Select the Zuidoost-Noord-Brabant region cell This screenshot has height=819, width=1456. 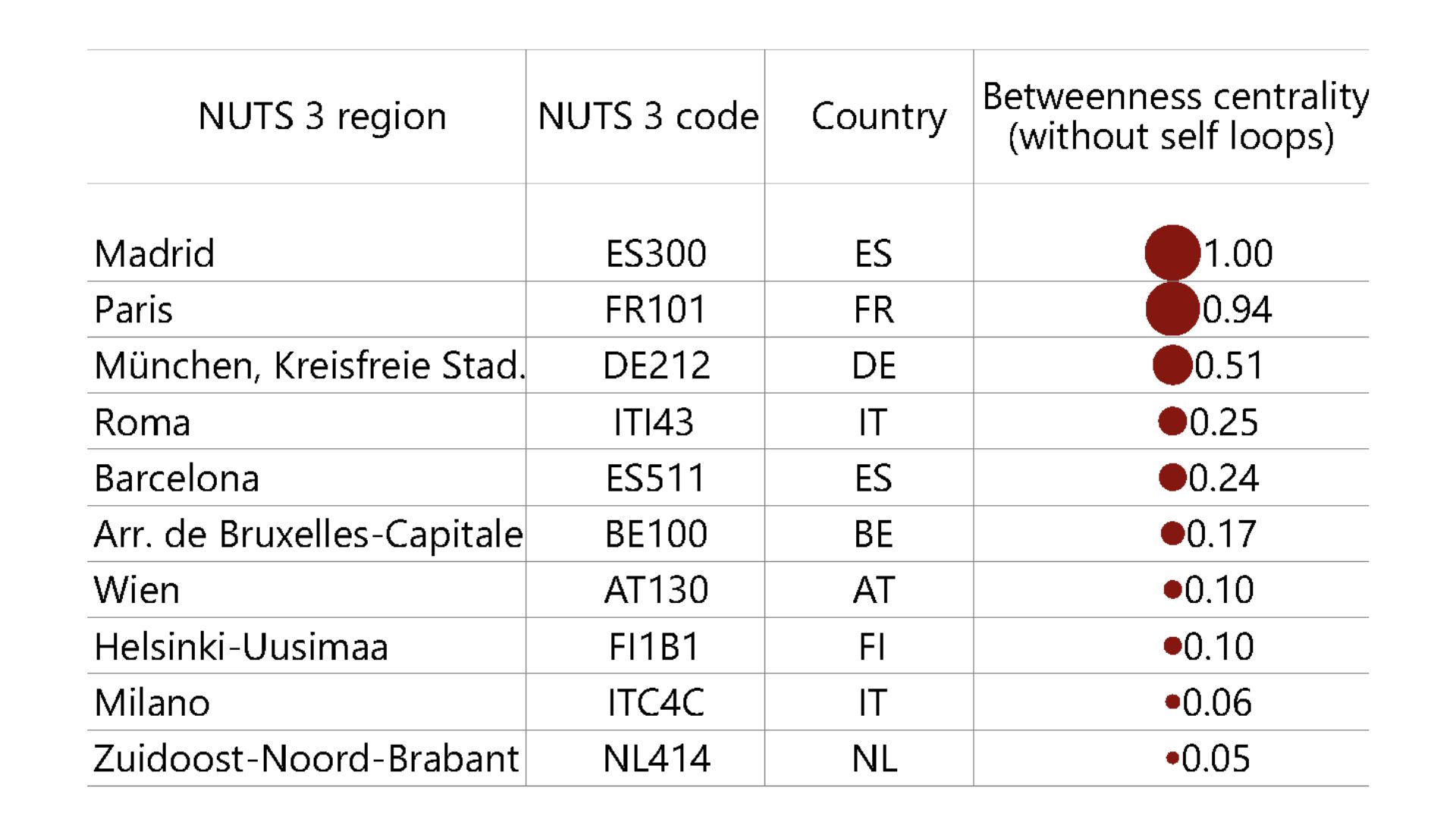pos(306,758)
